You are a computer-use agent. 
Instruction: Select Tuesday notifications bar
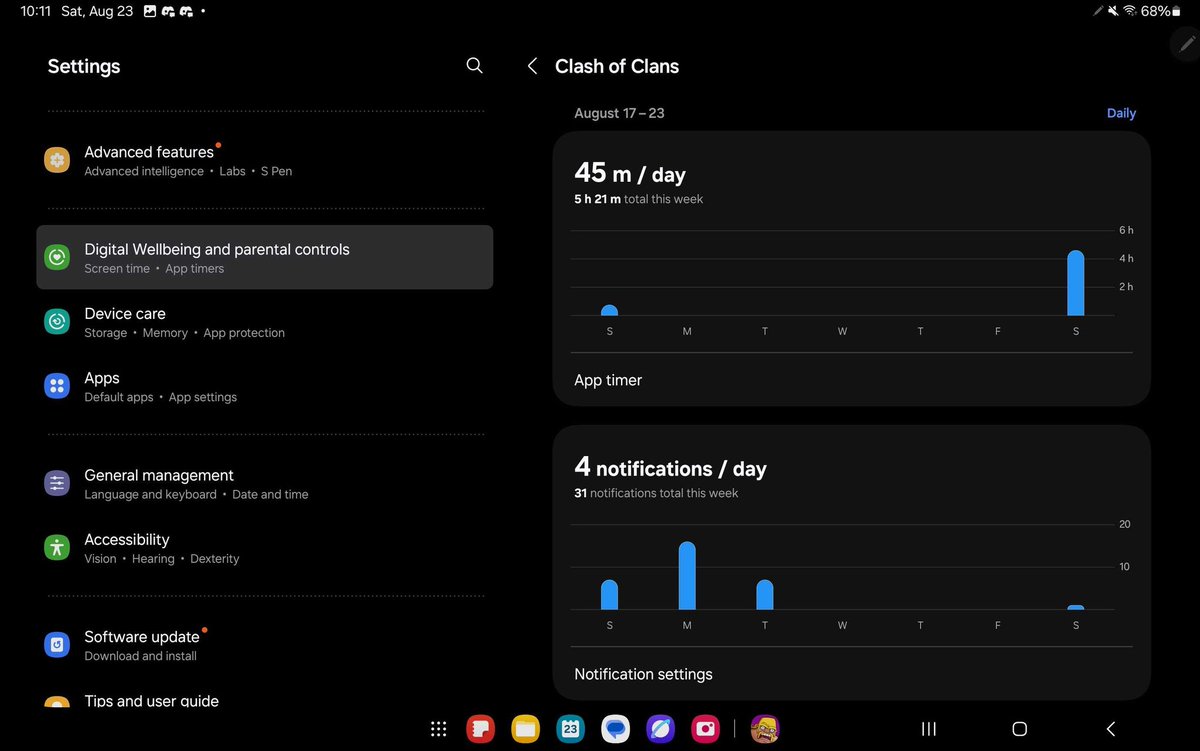765,595
